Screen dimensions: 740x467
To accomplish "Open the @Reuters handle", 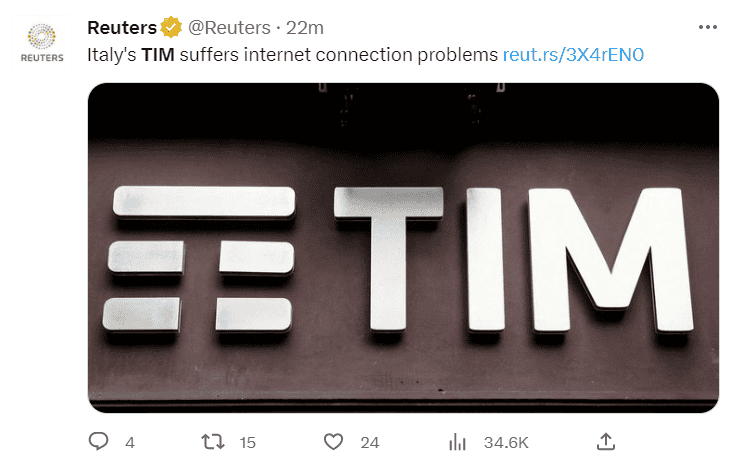I will tap(229, 28).
